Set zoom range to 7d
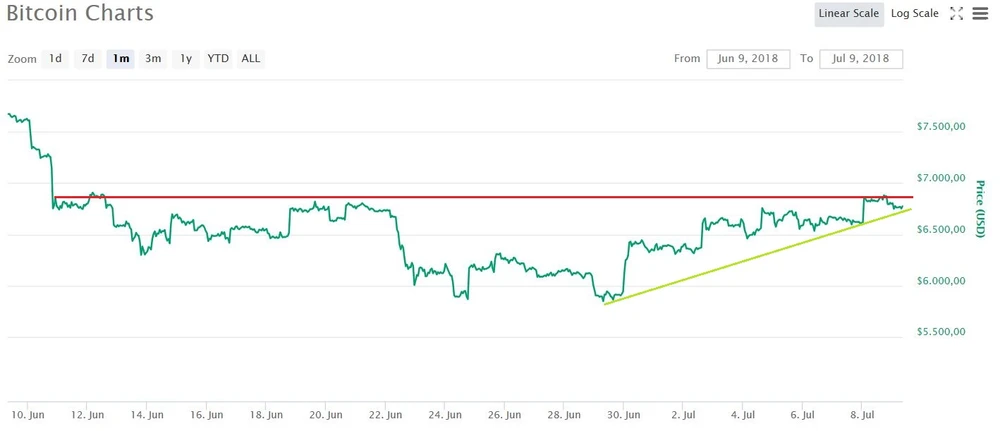Image resolution: width=1000 pixels, height=431 pixels. 88,59
